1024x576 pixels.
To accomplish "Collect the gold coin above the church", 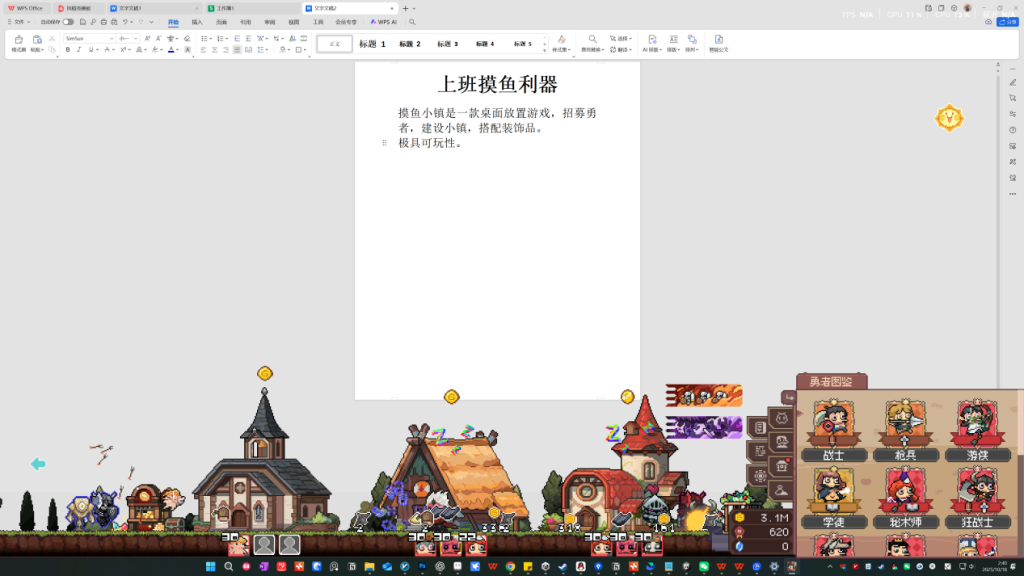I will pos(265,373).
